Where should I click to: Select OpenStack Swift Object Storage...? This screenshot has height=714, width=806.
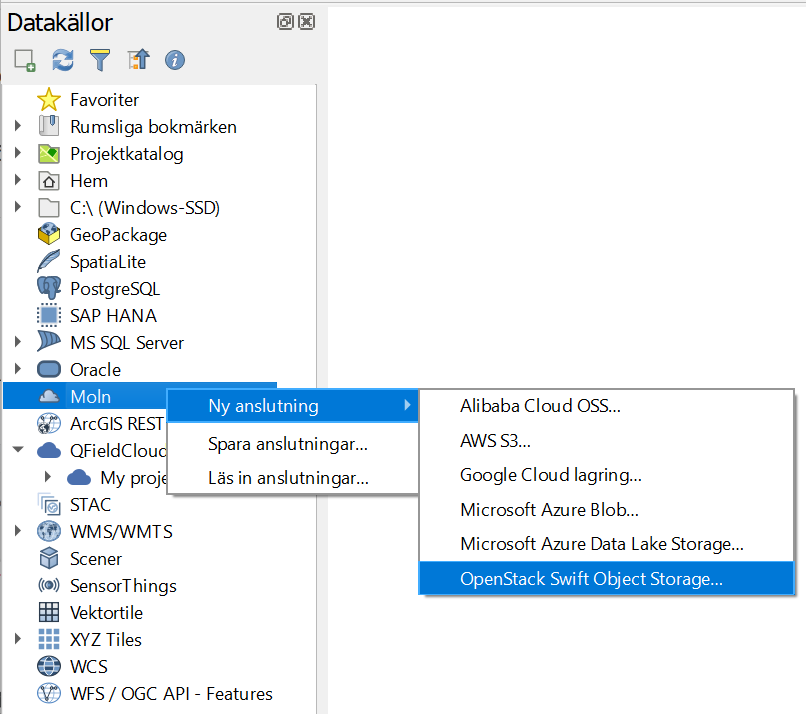607,578
